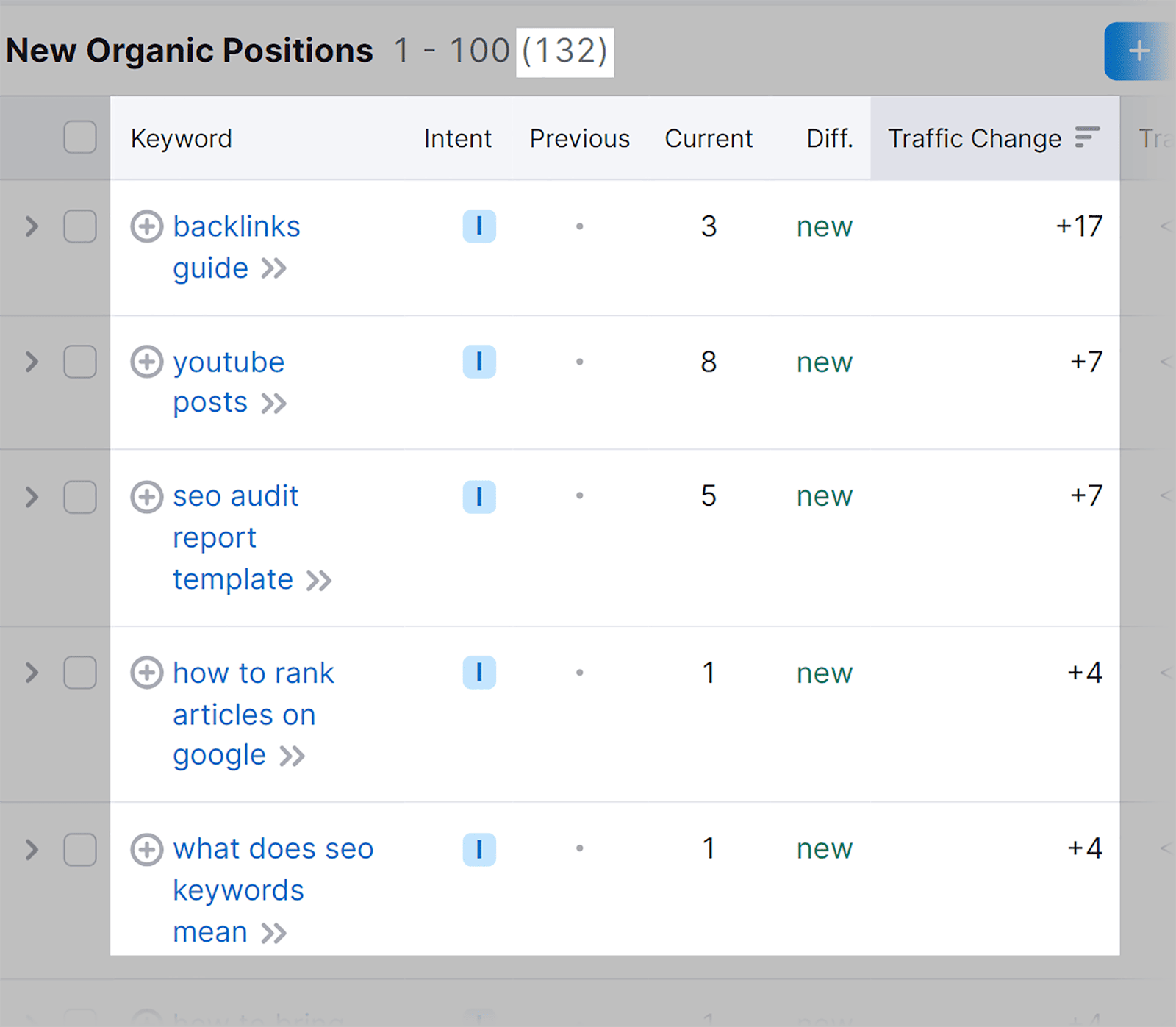Click plus icon beside what does seo keywords
This screenshot has width=1176, height=1027.
(146, 849)
